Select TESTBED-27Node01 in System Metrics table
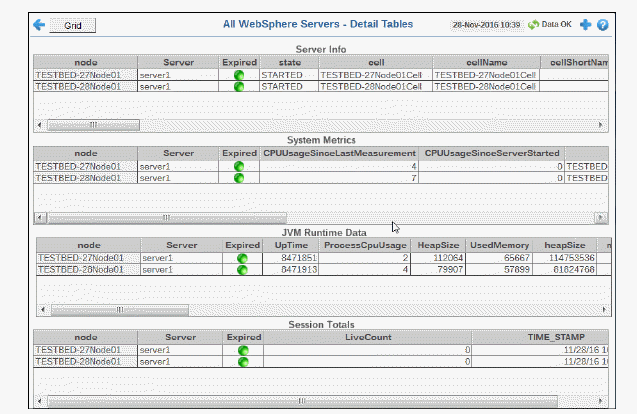The image size is (637, 414). [78, 167]
